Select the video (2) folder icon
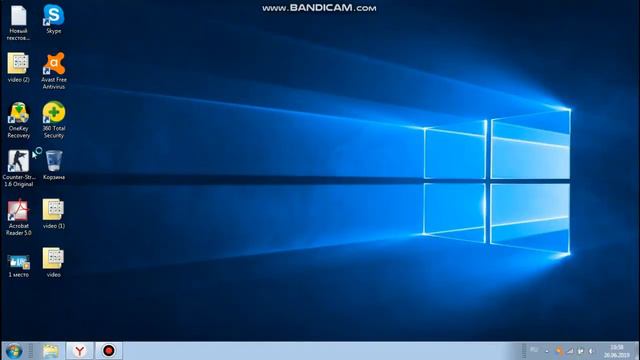This screenshot has width=640, height=360. pos(18,67)
